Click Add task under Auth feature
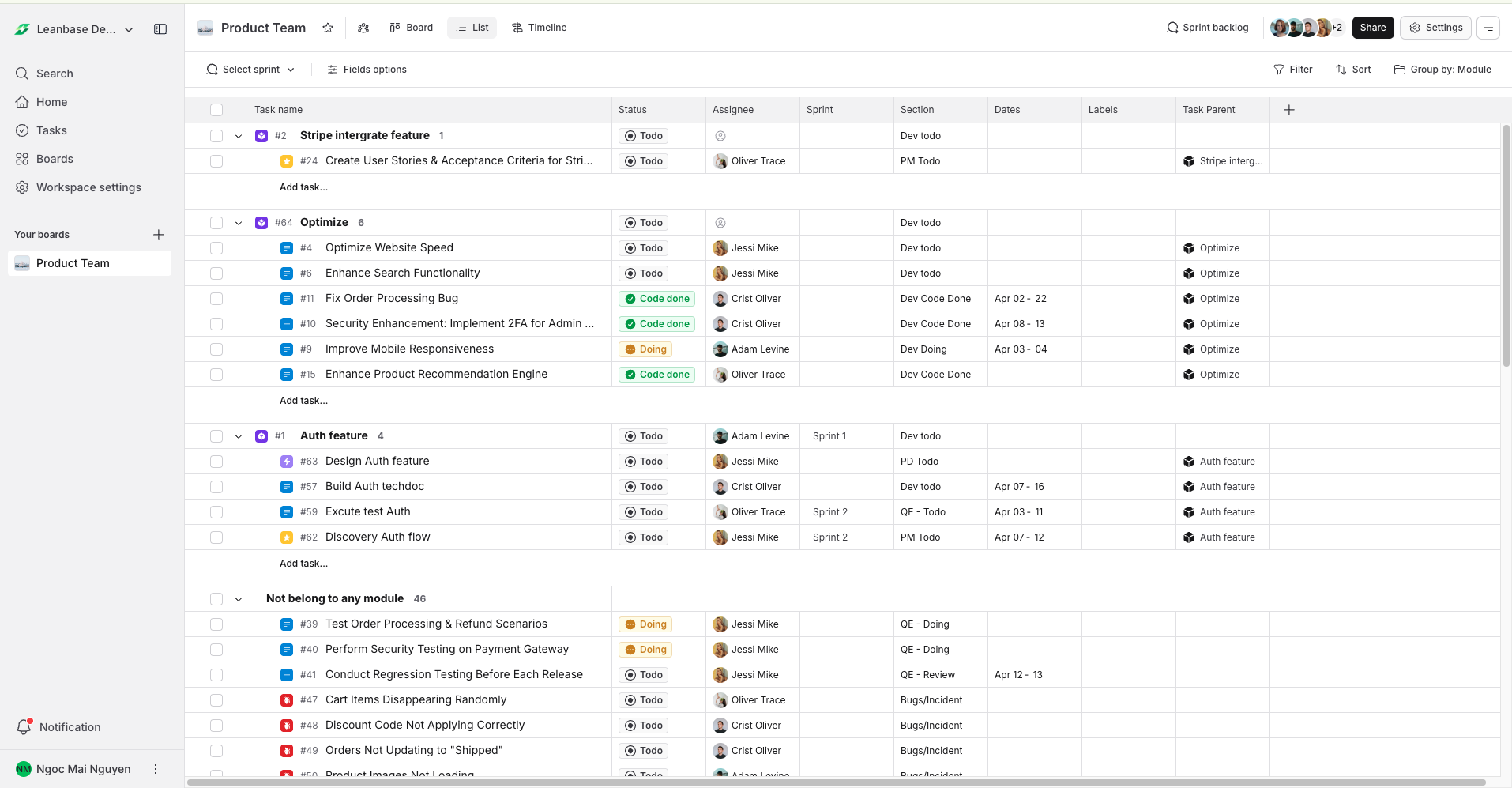The height and width of the screenshot is (788, 1512). [303, 564]
